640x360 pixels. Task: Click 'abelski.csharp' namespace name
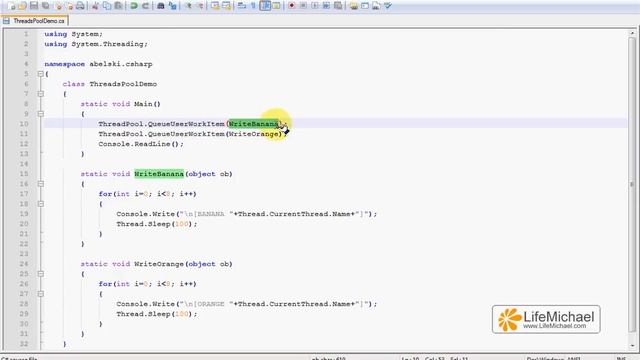point(121,64)
